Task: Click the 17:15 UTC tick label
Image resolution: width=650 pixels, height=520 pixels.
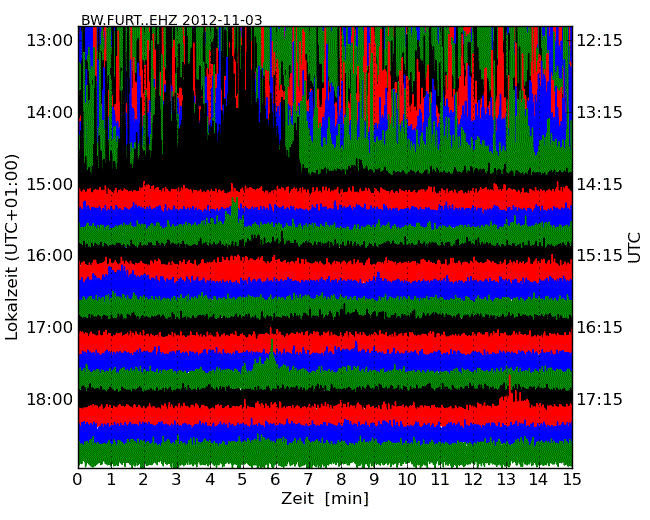Action: pos(600,399)
